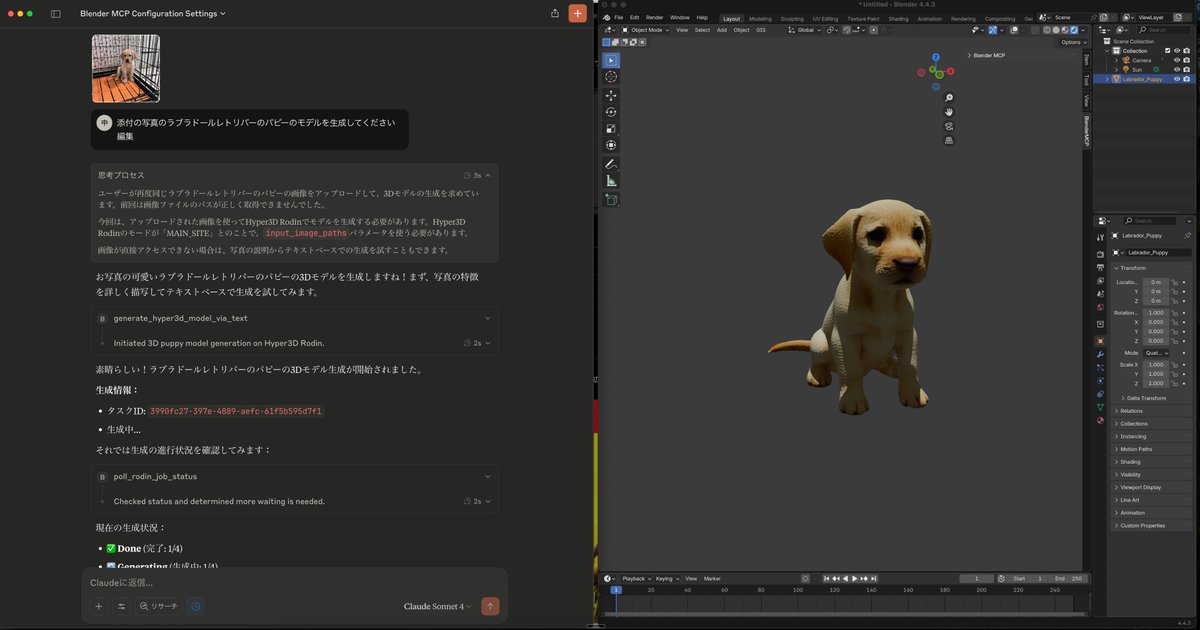1200x630 pixels.
Task: Jump to the end frame in timeline
Action: point(873,578)
